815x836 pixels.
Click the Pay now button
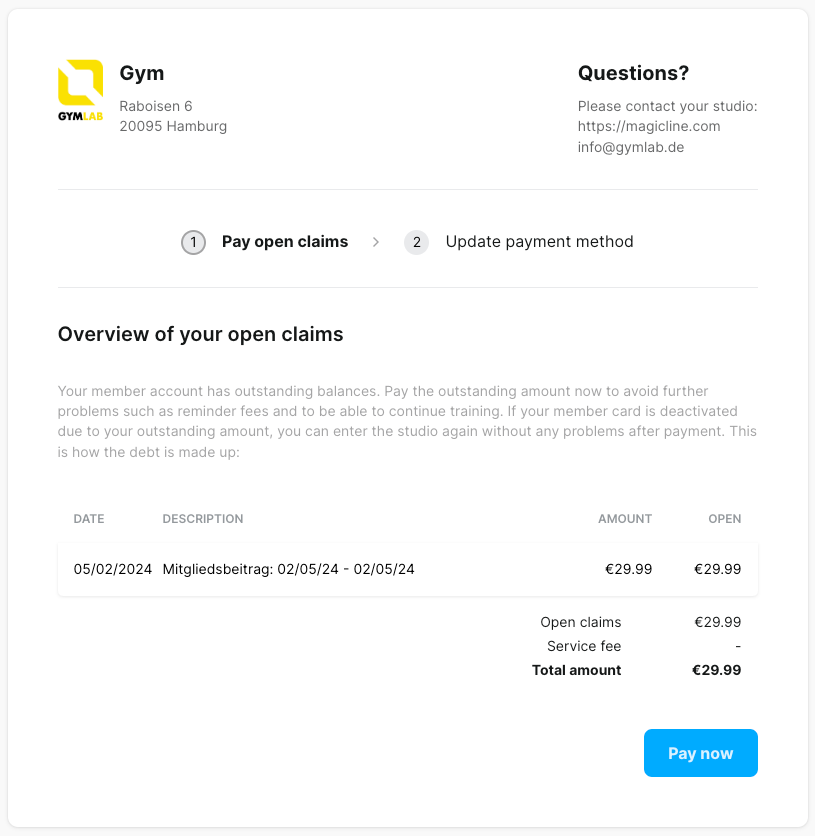(x=700, y=753)
